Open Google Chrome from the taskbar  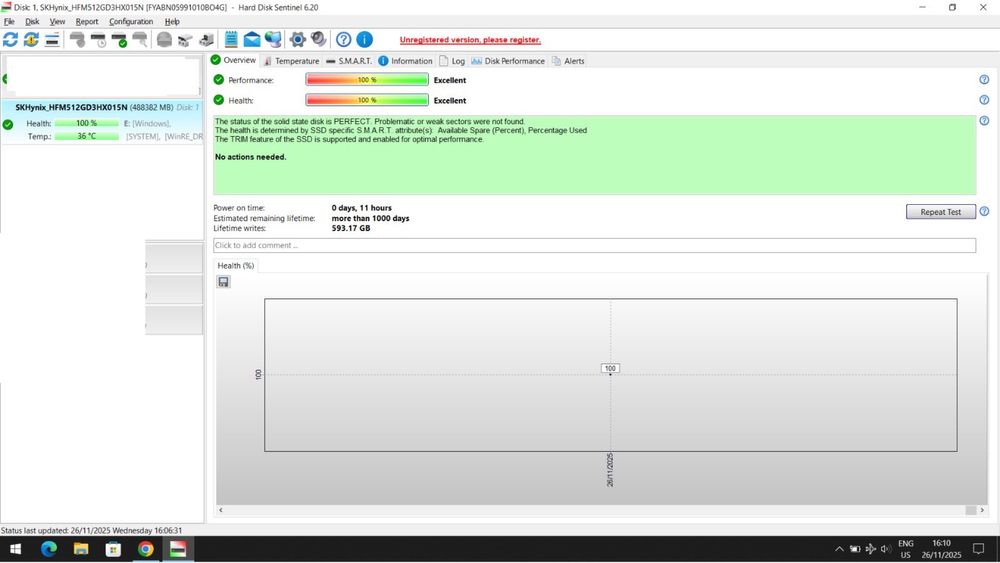[x=146, y=549]
